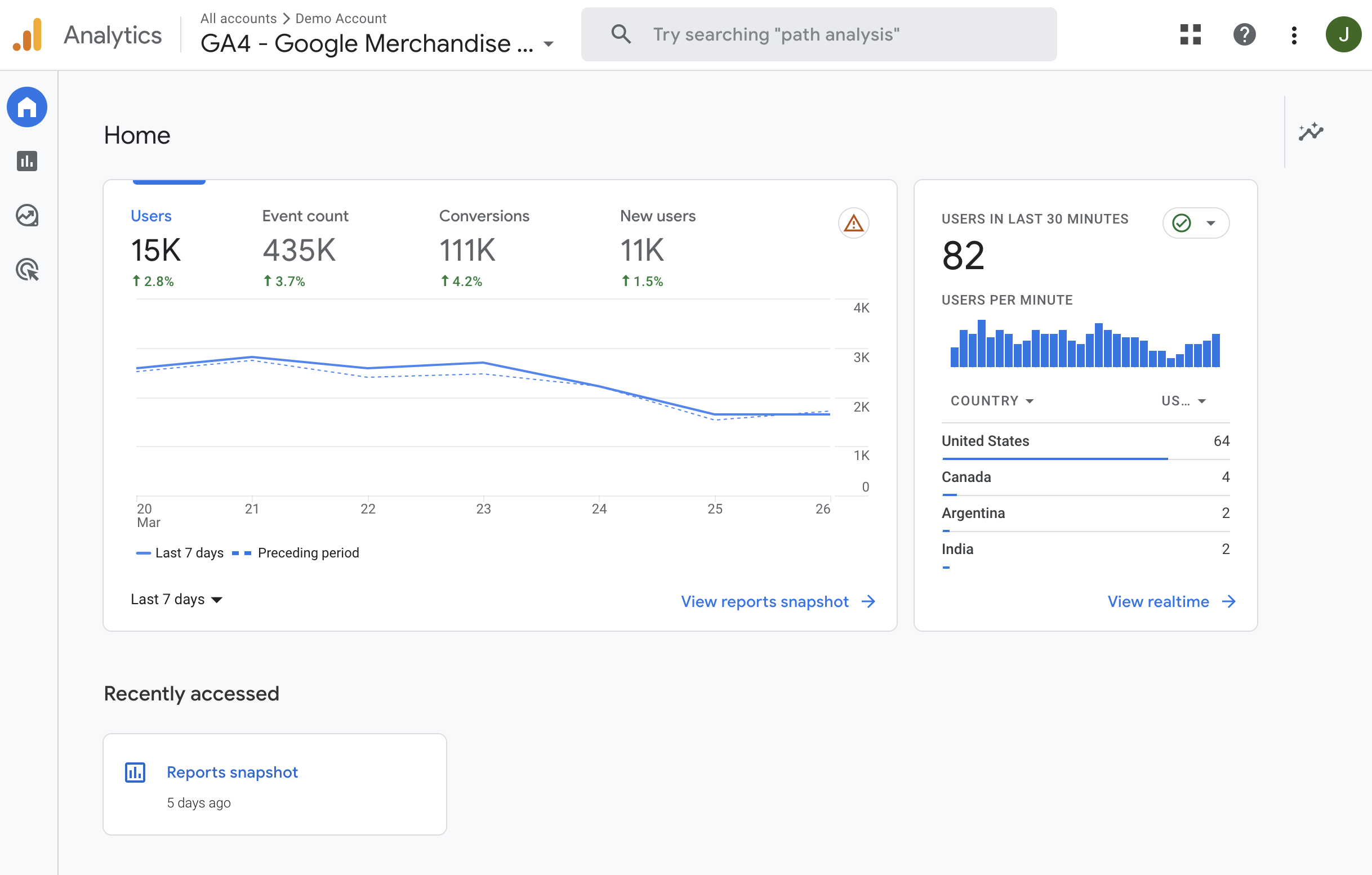The image size is (1372, 875).
Task: Click the Analytics title text
Action: (x=113, y=35)
